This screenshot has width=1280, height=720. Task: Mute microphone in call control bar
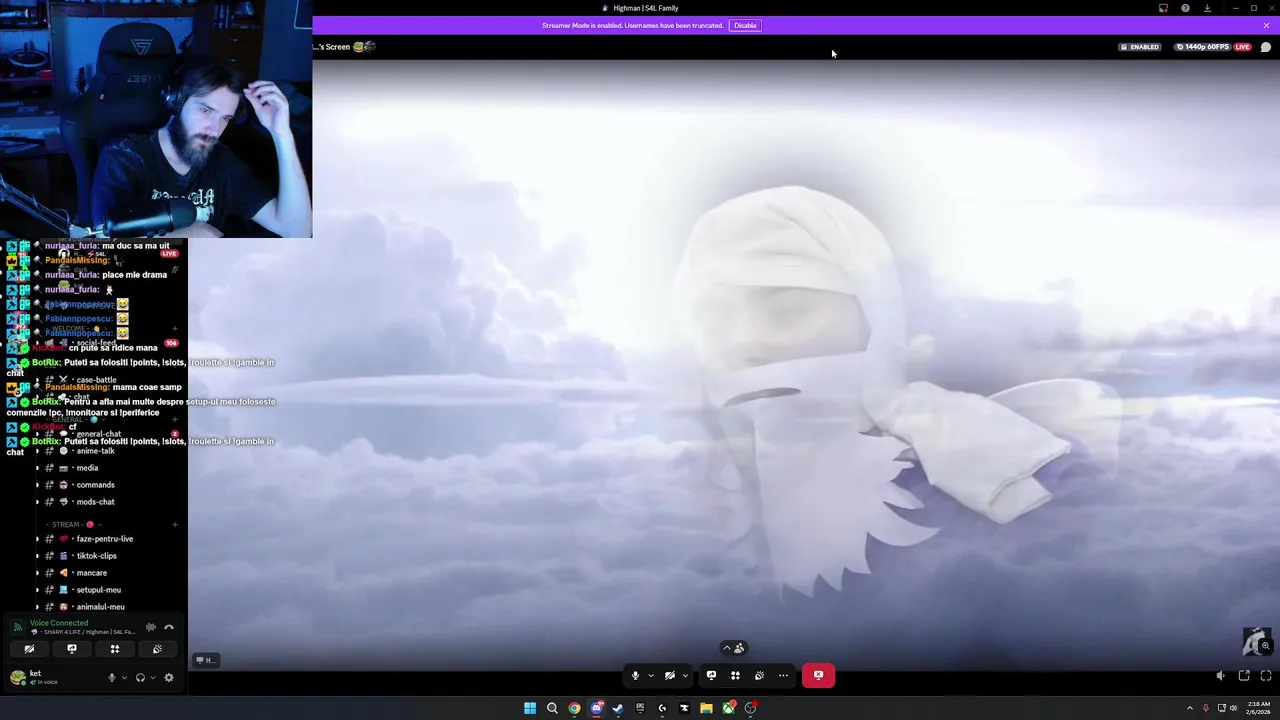(x=635, y=675)
